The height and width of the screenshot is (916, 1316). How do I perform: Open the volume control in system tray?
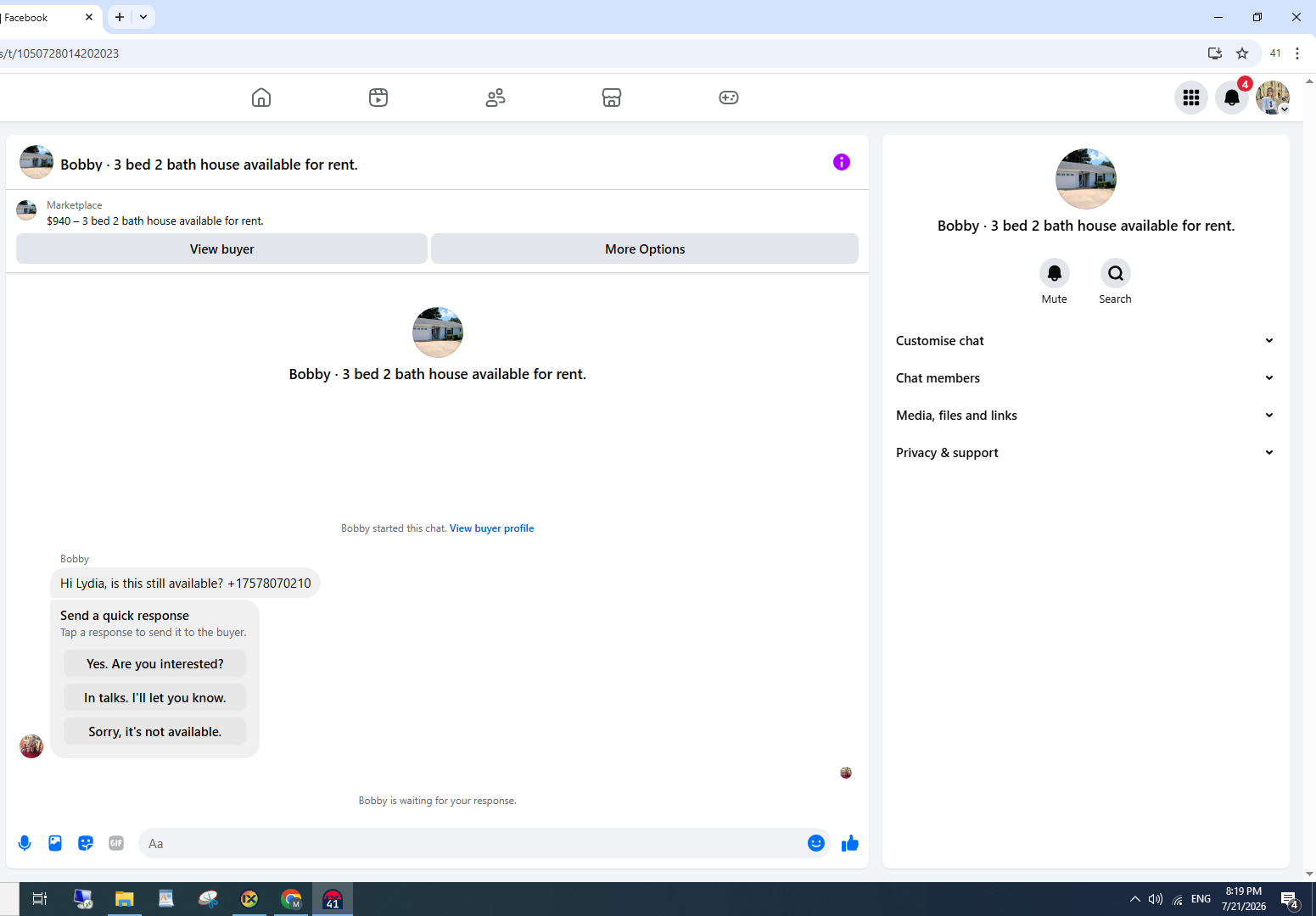[x=1156, y=899]
